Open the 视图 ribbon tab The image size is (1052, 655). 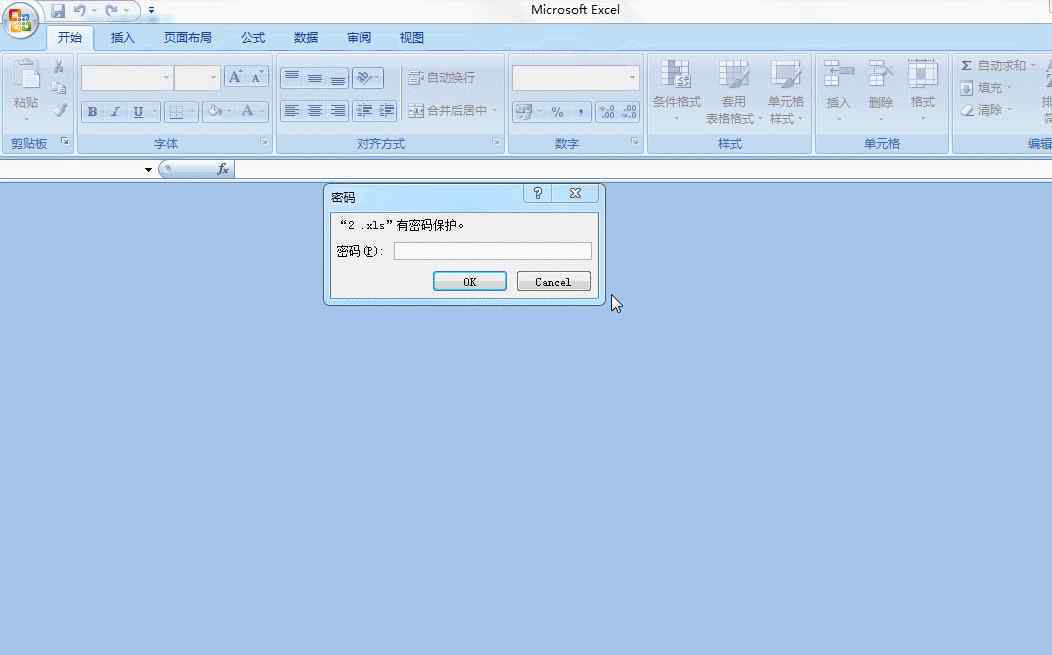tap(411, 38)
